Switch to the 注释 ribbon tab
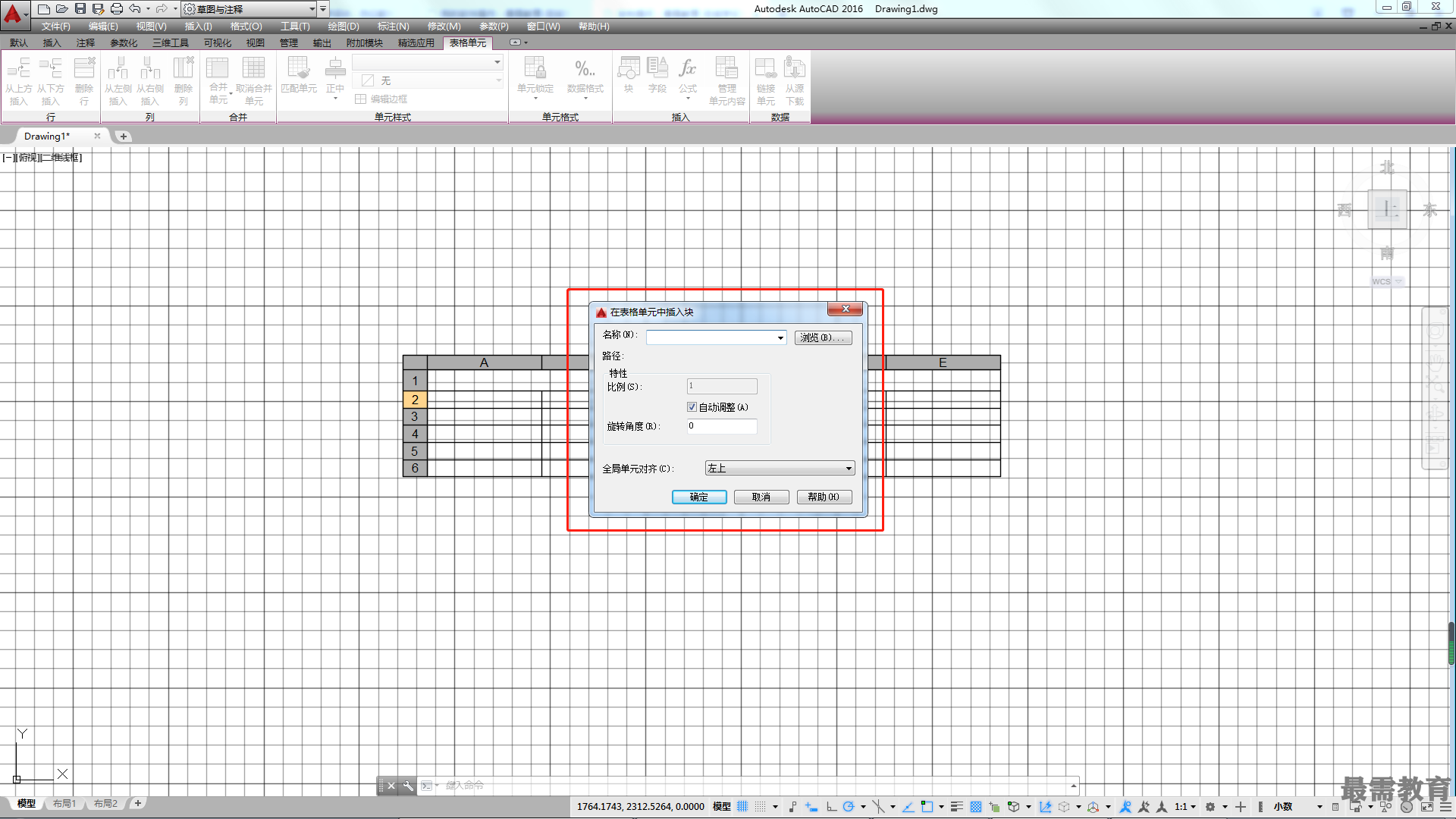The image size is (1456, 819). click(x=86, y=43)
